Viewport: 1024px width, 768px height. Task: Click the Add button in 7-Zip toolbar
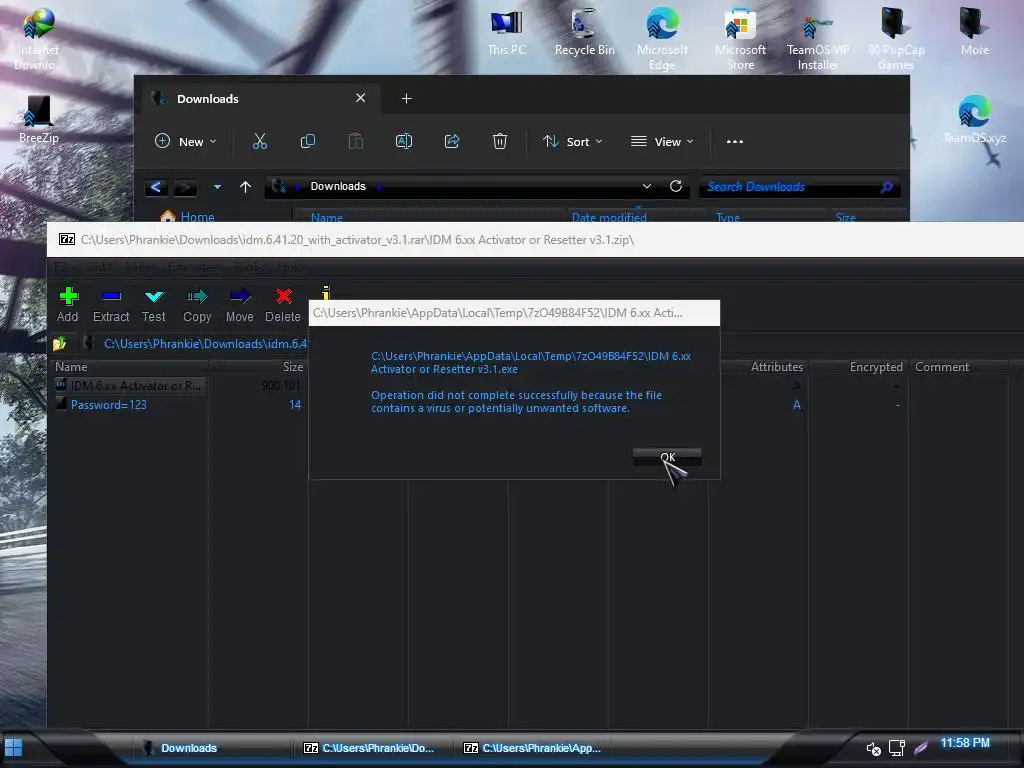(68, 304)
